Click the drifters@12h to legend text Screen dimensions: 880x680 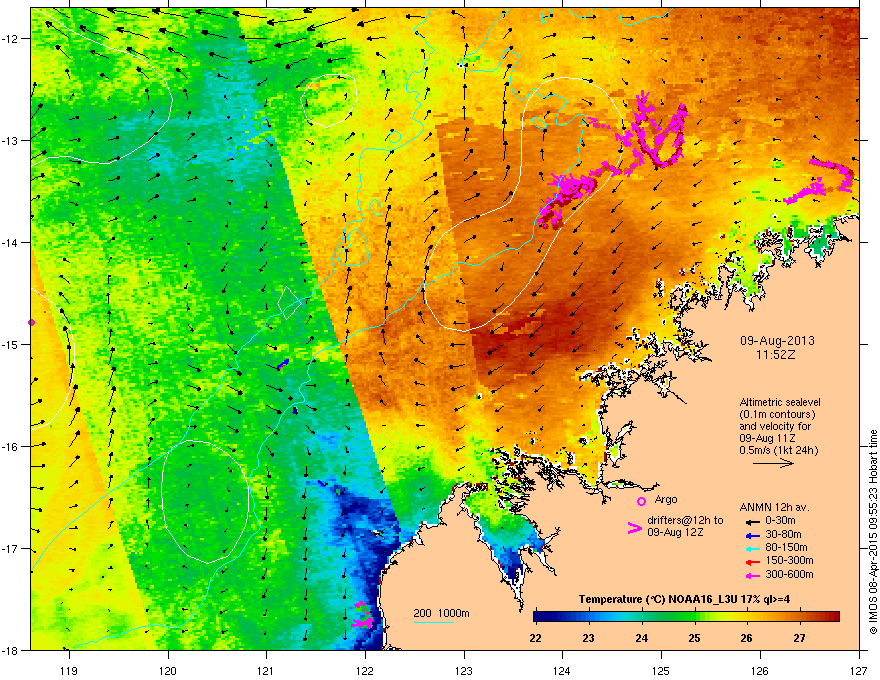[x=685, y=521]
